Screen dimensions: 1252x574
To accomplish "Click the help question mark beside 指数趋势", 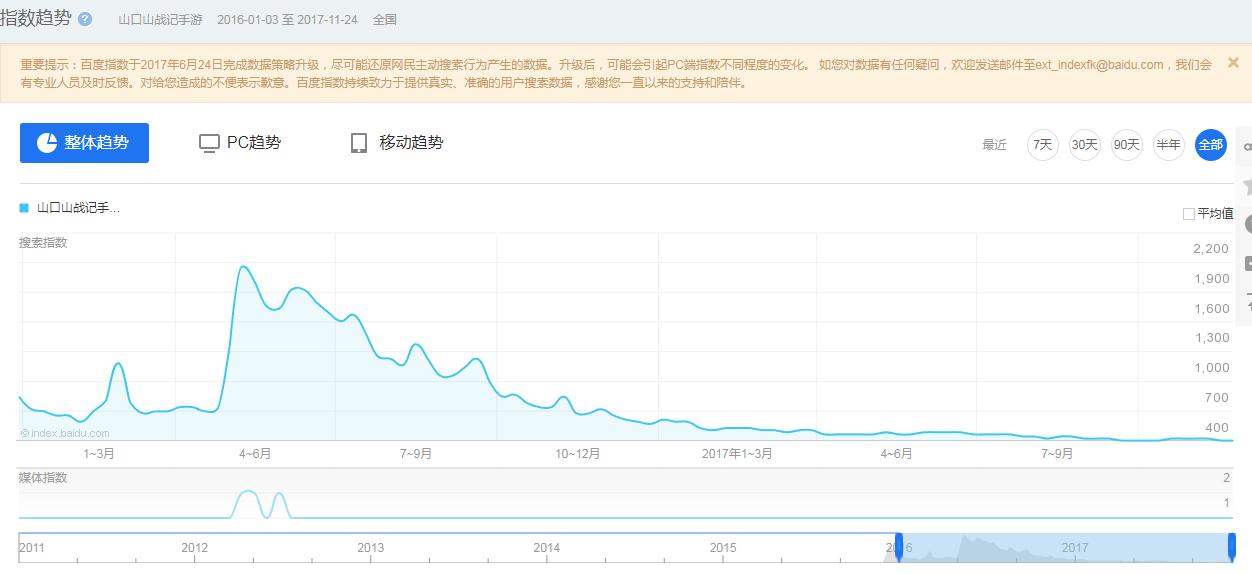I will coord(85,20).
